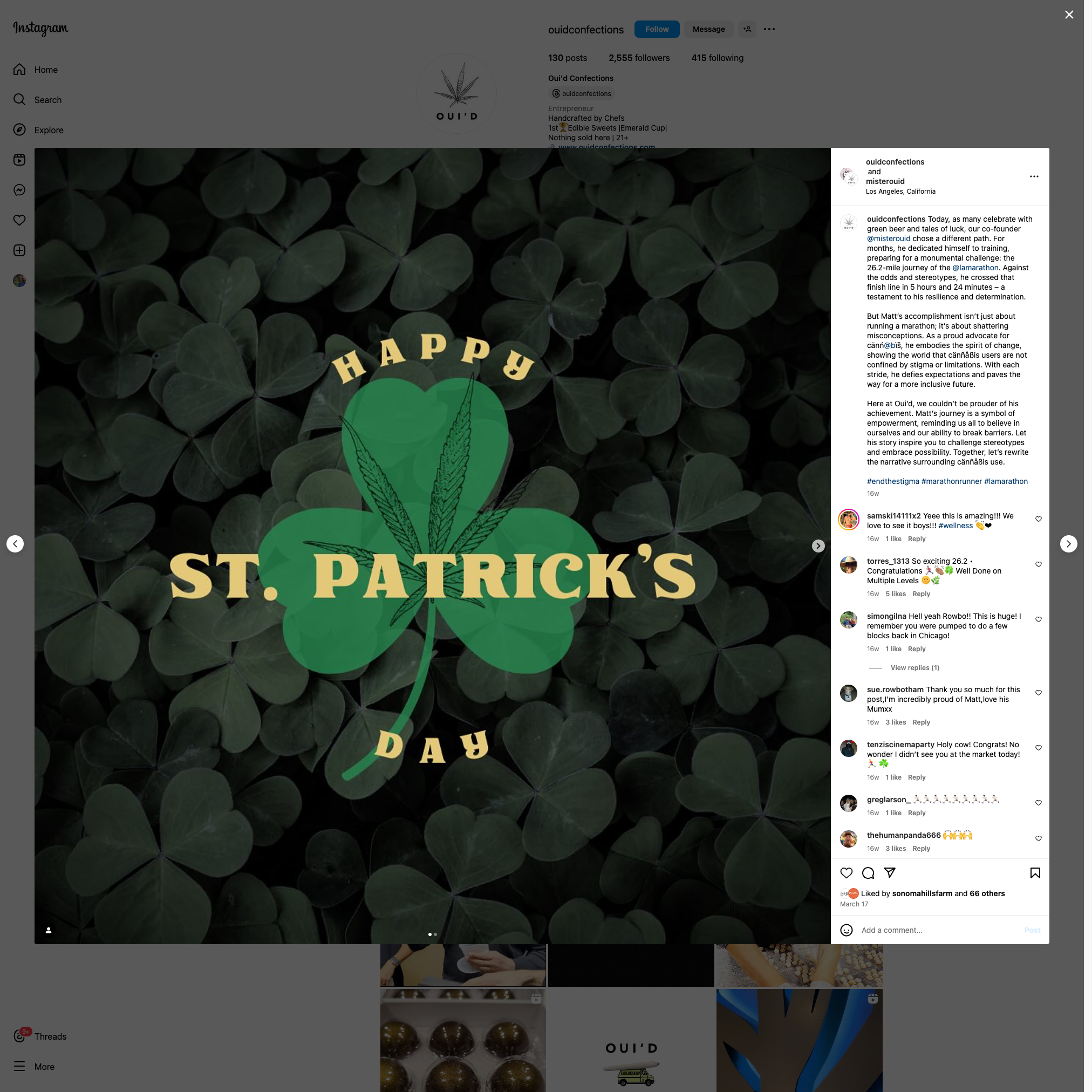Viewport: 1092px width, 1092px height.
Task: View the 66 others who liked
Action: [987, 893]
